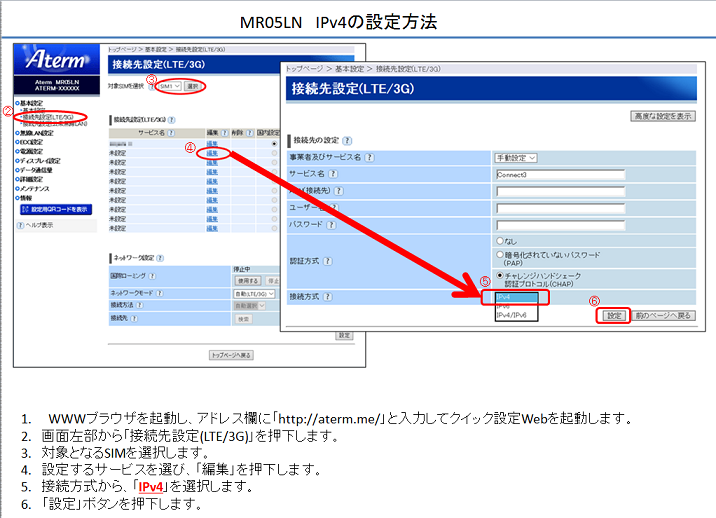Screen dimensions: 716x518
Task: Click the 設定 button in front panel
Action: tap(614, 316)
